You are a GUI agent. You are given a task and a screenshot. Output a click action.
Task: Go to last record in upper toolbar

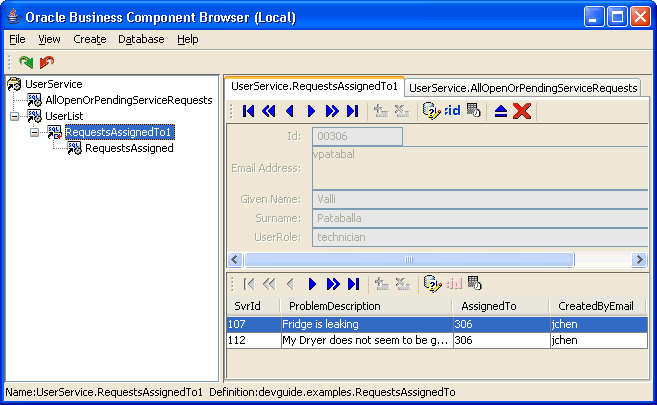pos(353,111)
